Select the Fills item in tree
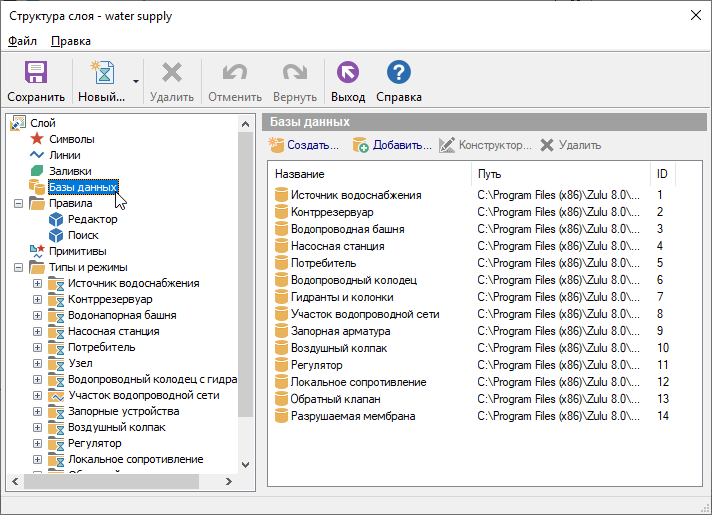Screen dimensions: 712x515 point(71,171)
